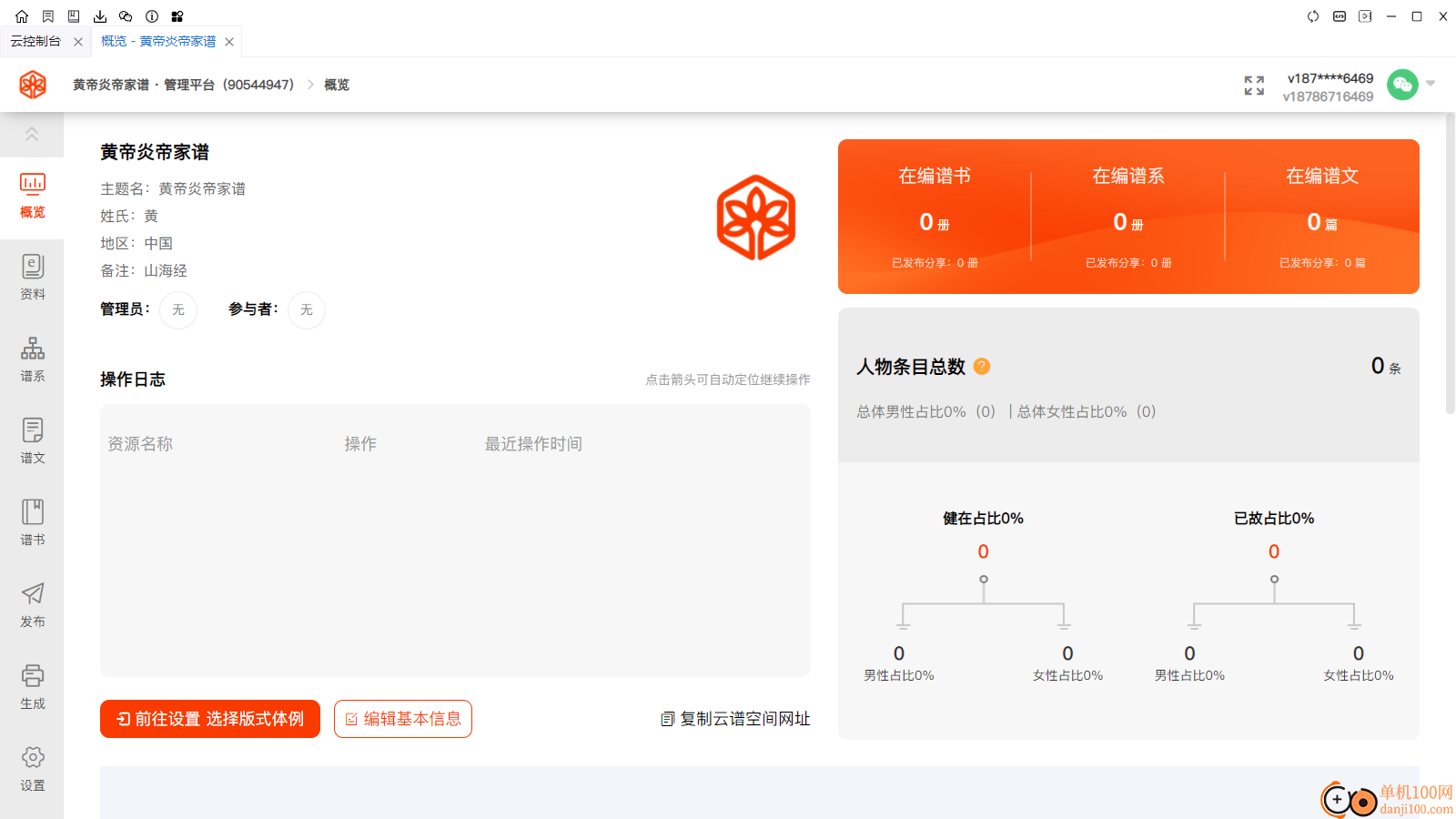Collapse the sidebar with the up chevrons
The image size is (1456, 819).
tap(32, 134)
